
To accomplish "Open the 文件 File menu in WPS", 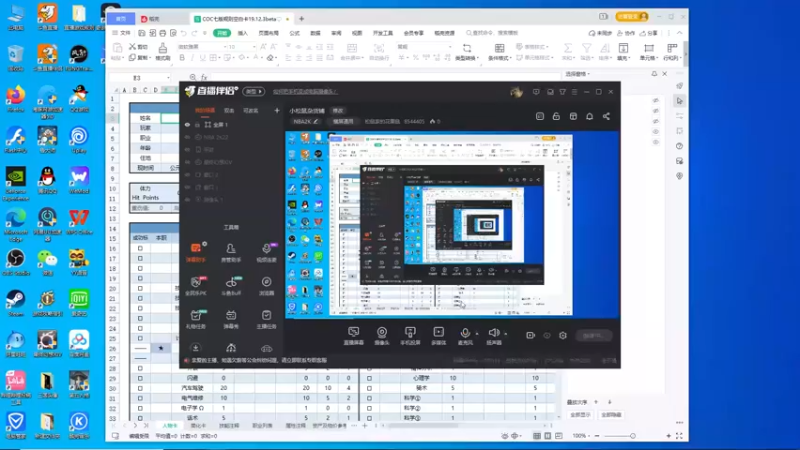I will tap(121, 33).
